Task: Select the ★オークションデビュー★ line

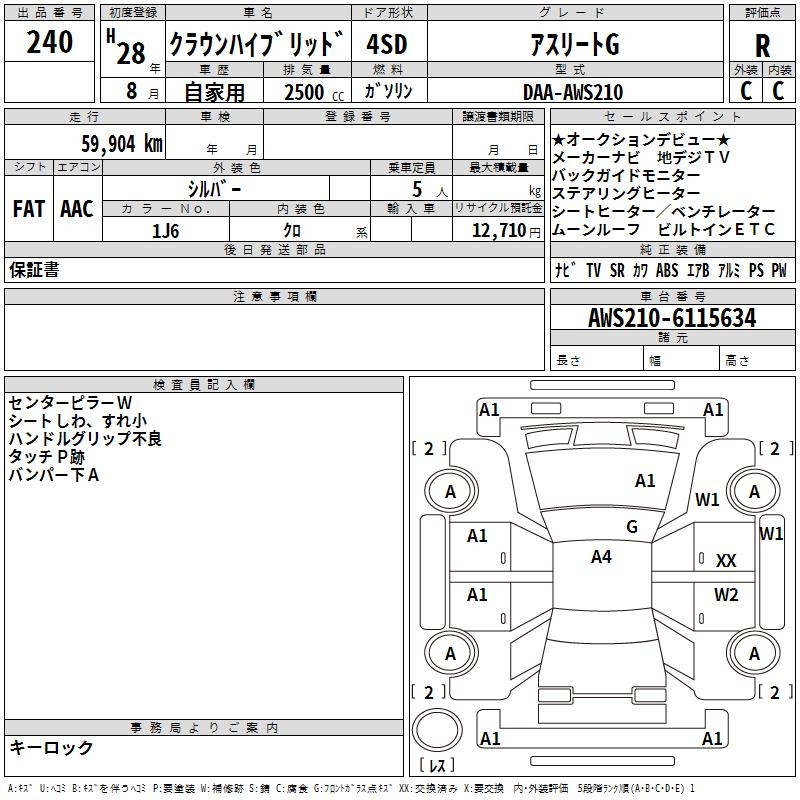Action: coord(641,139)
